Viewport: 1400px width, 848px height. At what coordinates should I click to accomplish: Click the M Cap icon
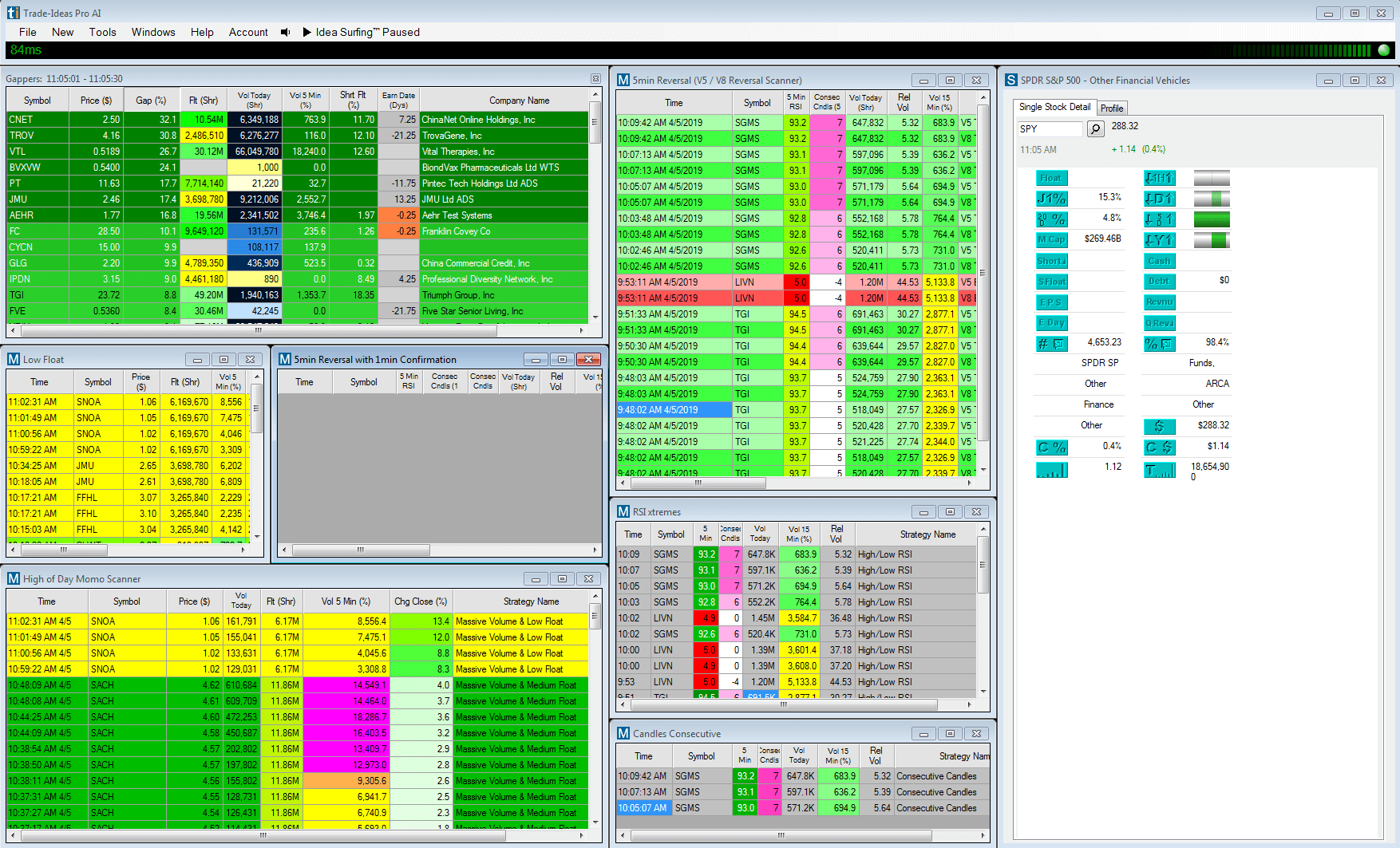(1051, 239)
